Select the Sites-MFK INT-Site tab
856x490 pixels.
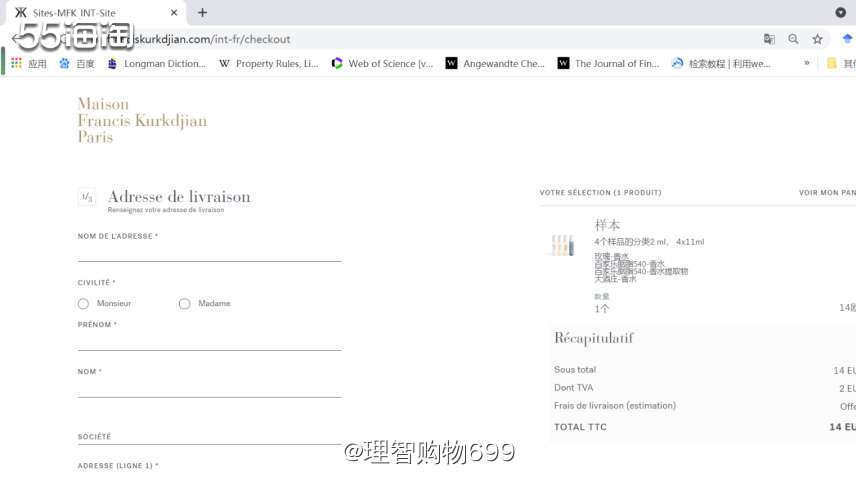[x=96, y=13]
